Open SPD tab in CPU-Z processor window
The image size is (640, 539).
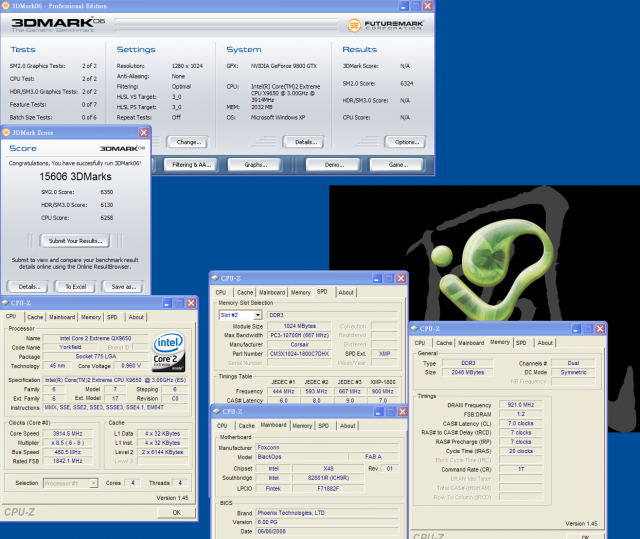point(112,317)
